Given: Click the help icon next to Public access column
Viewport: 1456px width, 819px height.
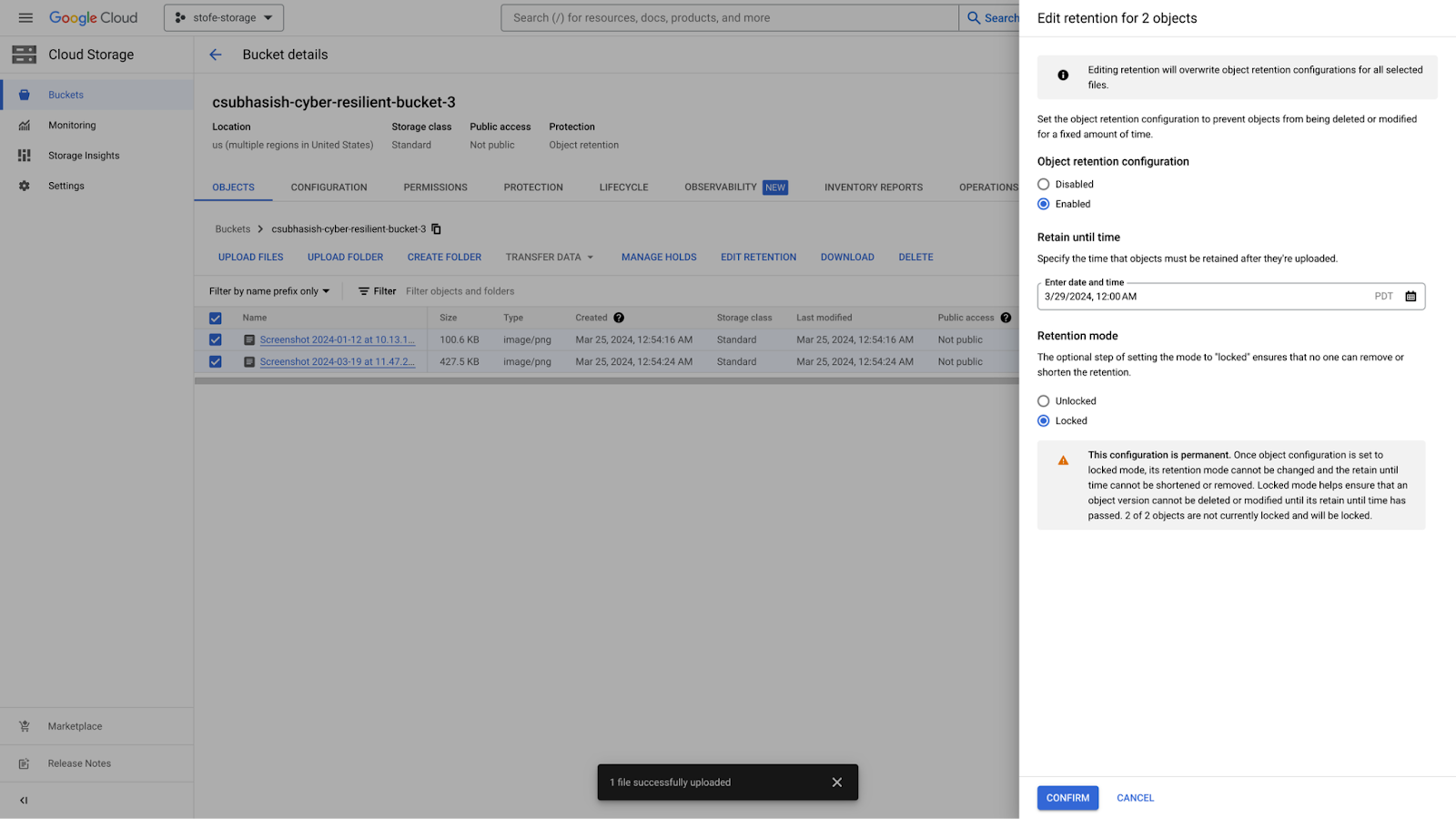Looking at the screenshot, I should click(x=1006, y=318).
